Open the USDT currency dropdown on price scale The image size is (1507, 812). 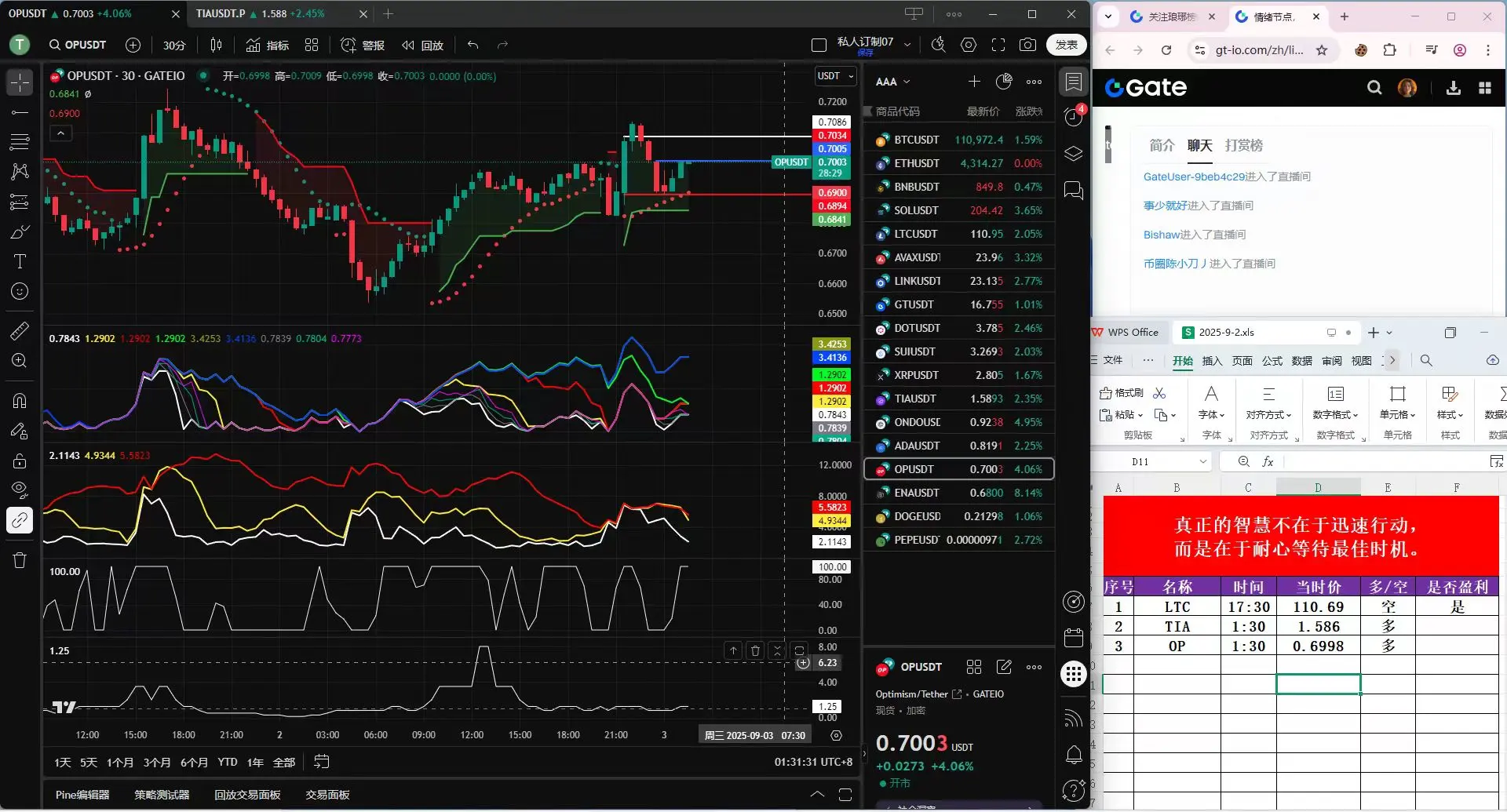click(835, 76)
